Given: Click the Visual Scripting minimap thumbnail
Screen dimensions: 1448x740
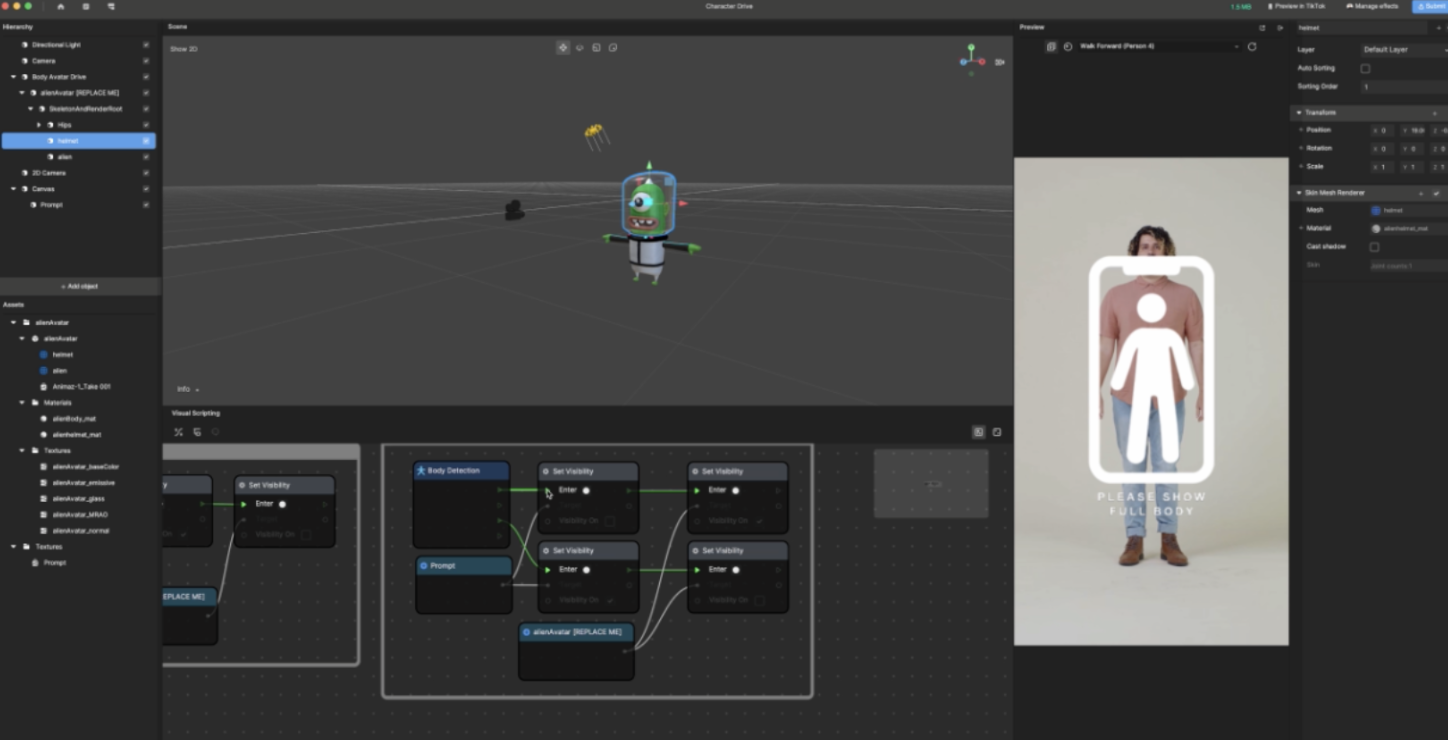Looking at the screenshot, I should (x=931, y=484).
